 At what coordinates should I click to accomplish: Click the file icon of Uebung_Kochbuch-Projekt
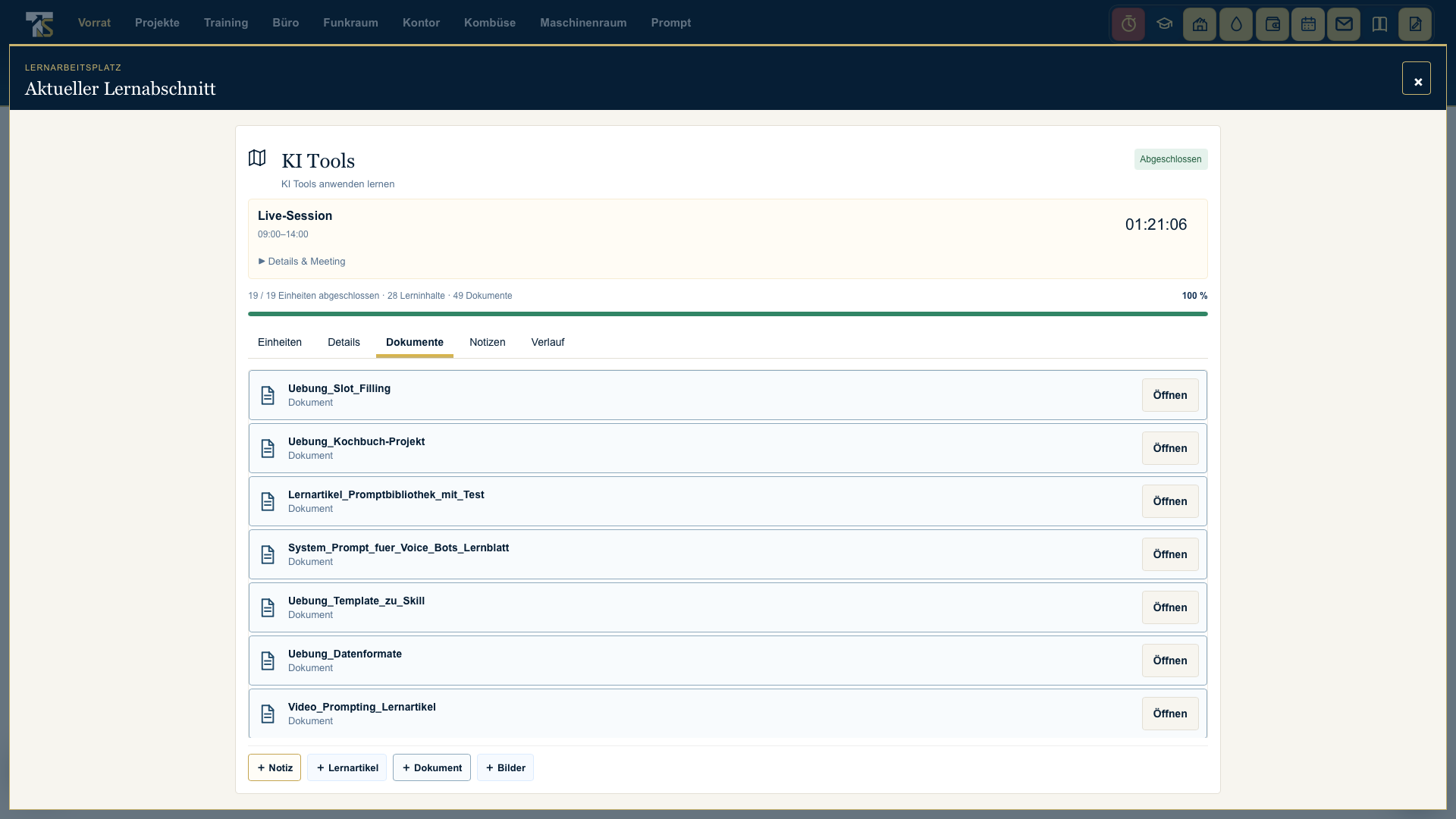(268, 448)
